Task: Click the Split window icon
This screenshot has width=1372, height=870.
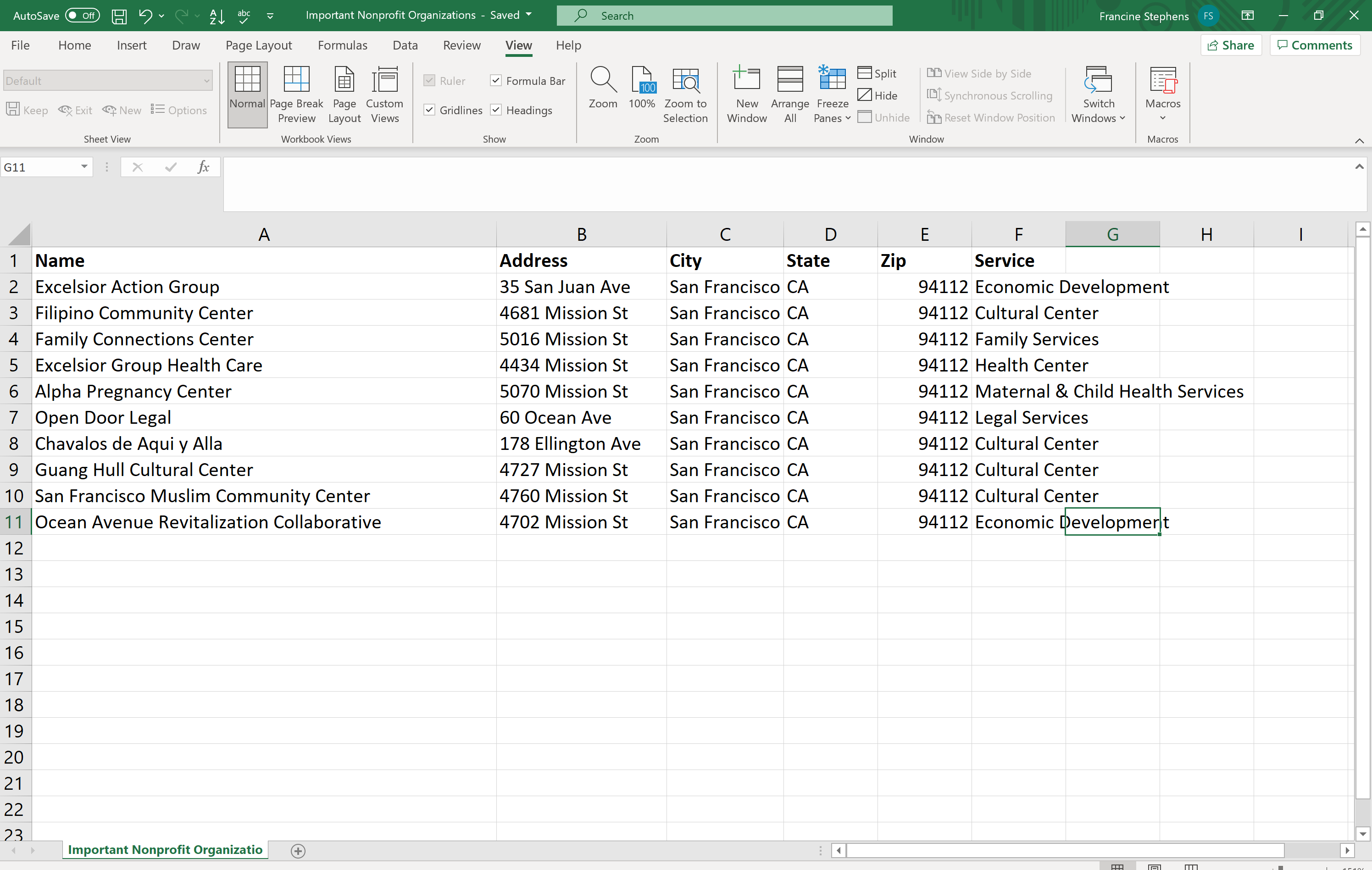Action: (x=877, y=73)
